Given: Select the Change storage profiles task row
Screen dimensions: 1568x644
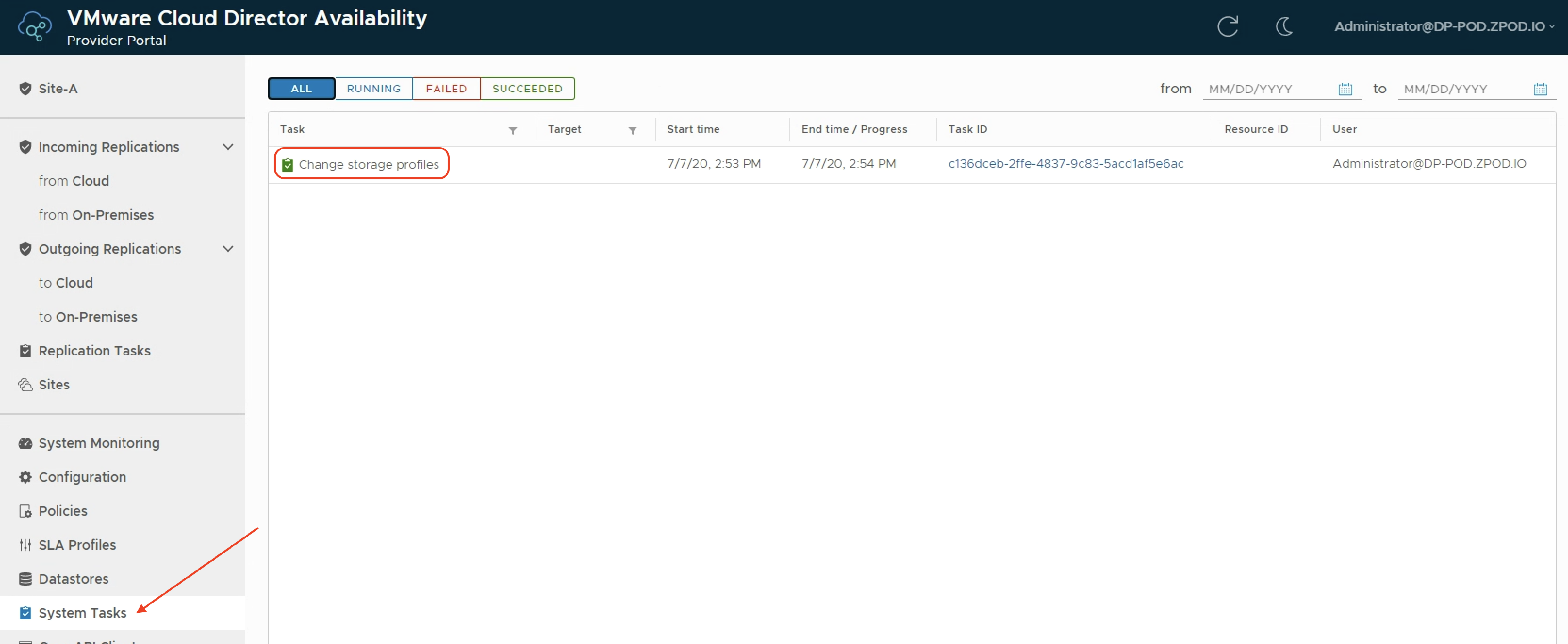Looking at the screenshot, I should (x=368, y=165).
